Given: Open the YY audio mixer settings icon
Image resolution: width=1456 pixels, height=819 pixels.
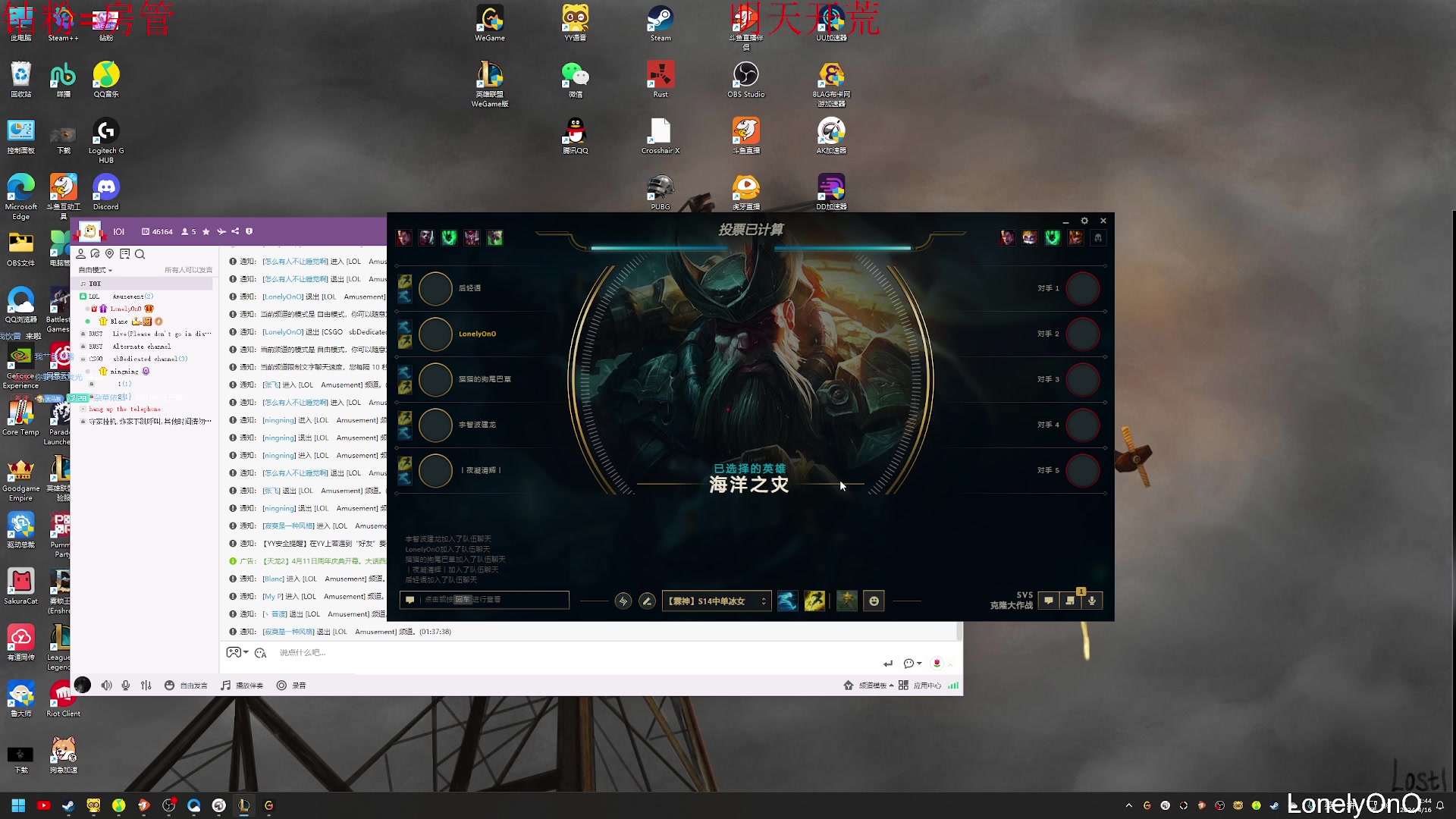Looking at the screenshot, I should 146,686.
